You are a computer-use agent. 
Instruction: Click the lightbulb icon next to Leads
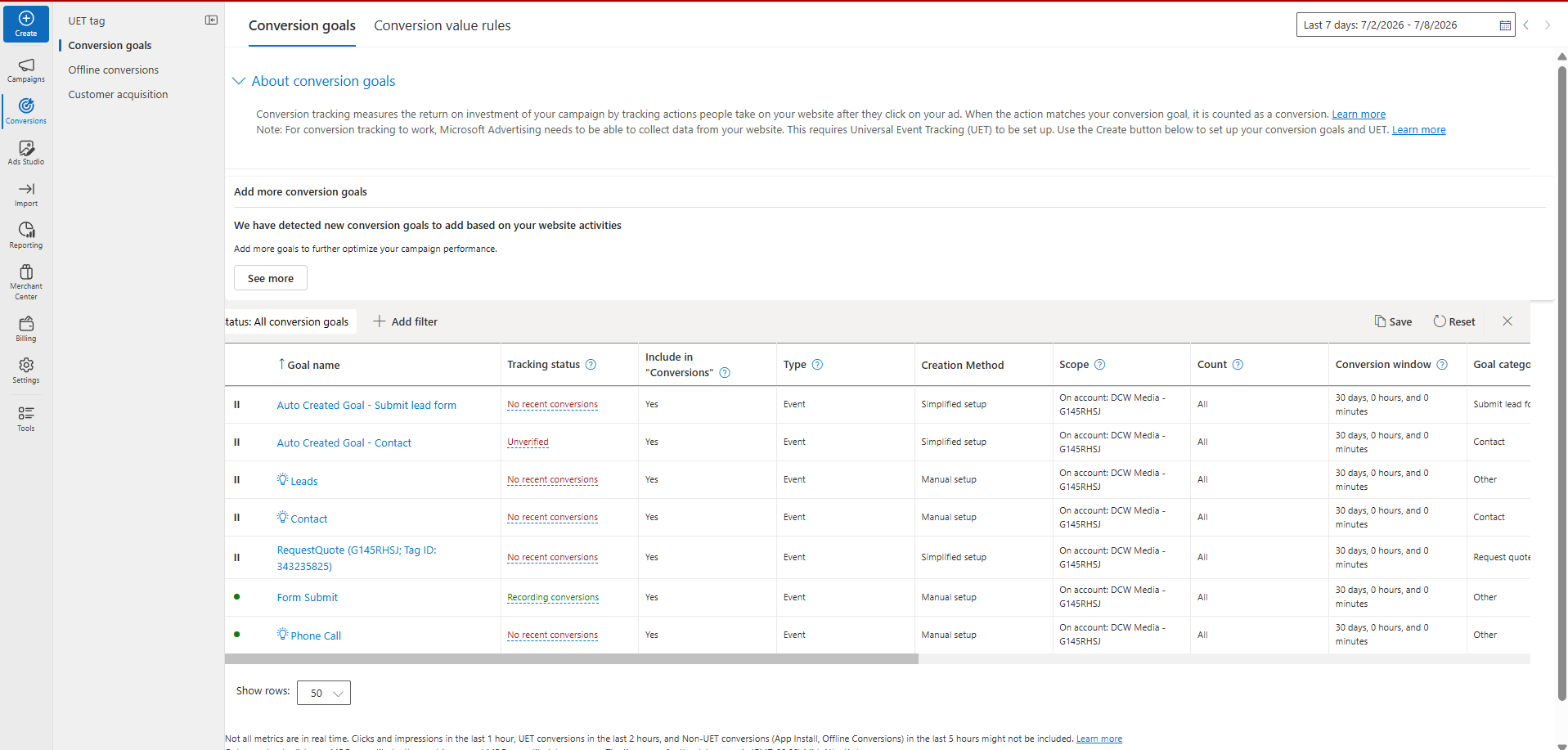click(x=282, y=479)
